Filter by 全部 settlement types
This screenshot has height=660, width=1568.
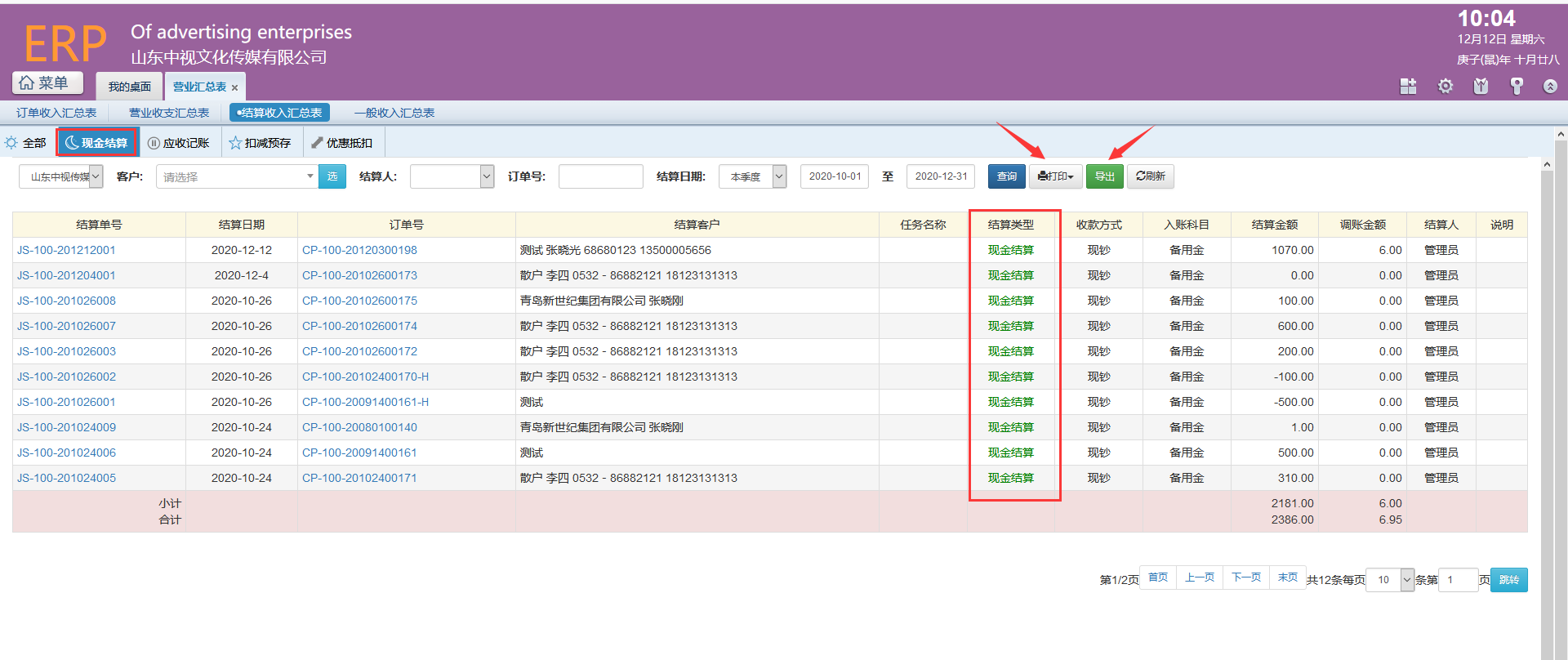(25, 143)
